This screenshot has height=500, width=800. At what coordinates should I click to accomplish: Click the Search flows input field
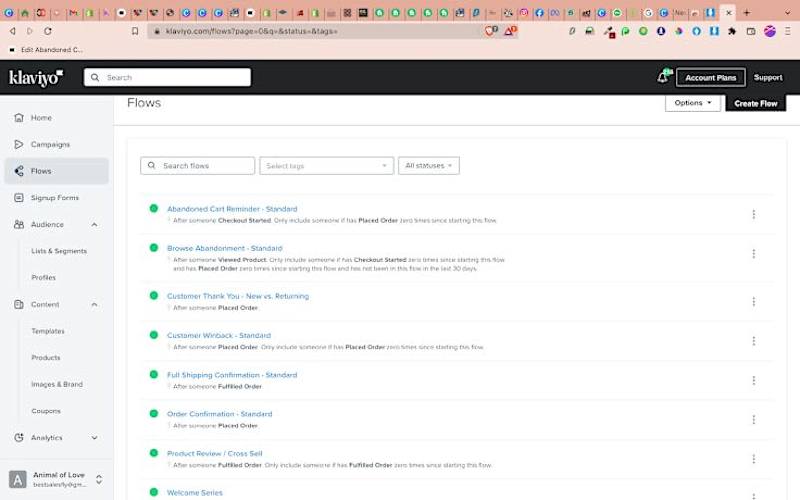(197, 166)
